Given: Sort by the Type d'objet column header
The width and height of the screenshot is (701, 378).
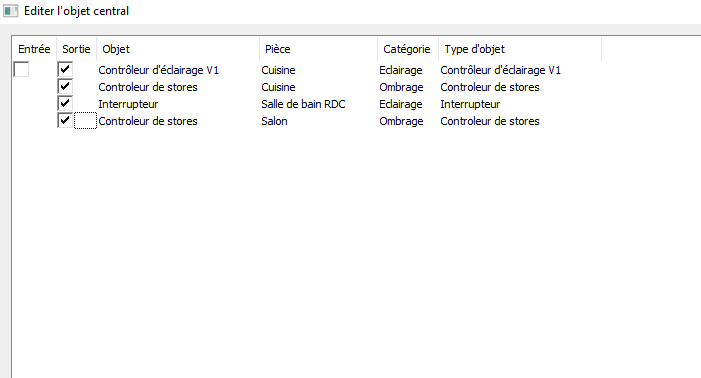Looking at the screenshot, I should pyautogui.click(x=520, y=49).
